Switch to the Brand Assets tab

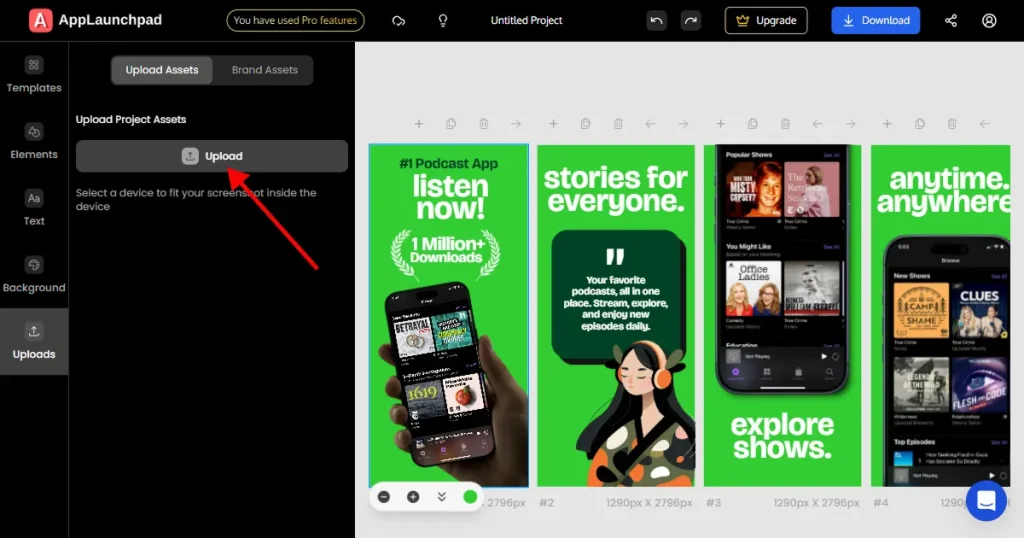[264, 70]
